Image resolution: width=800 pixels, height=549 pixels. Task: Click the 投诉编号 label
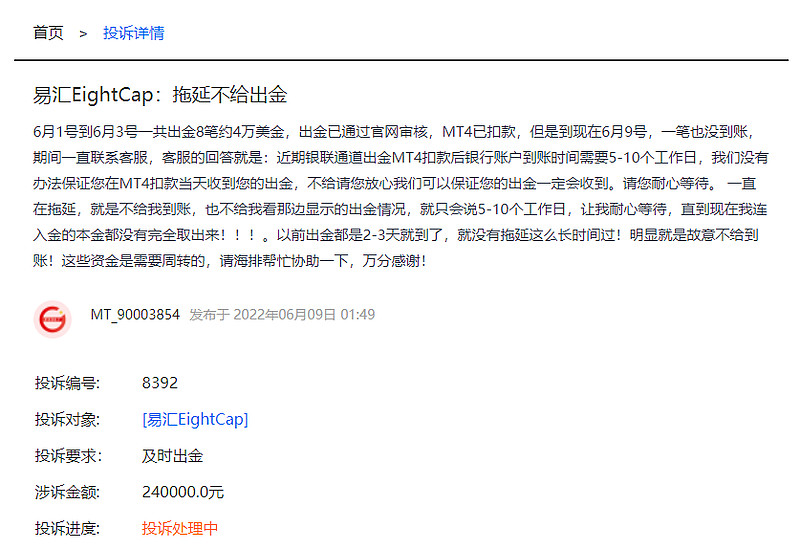click(x=68, y=383)
